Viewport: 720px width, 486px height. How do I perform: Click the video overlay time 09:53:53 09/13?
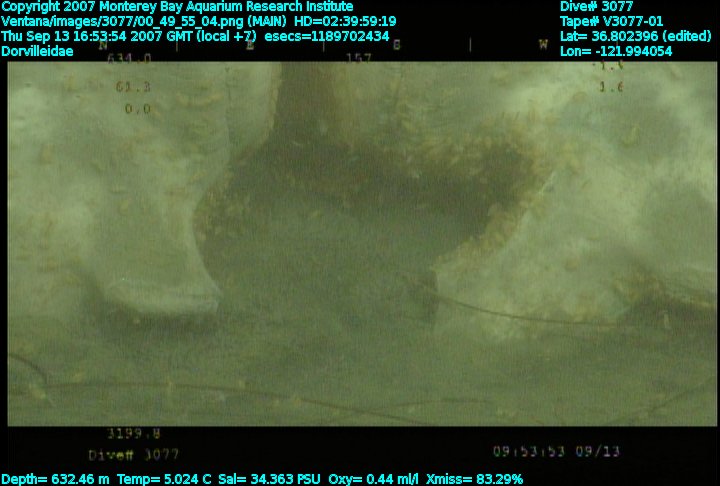click(x=556, y=452)
